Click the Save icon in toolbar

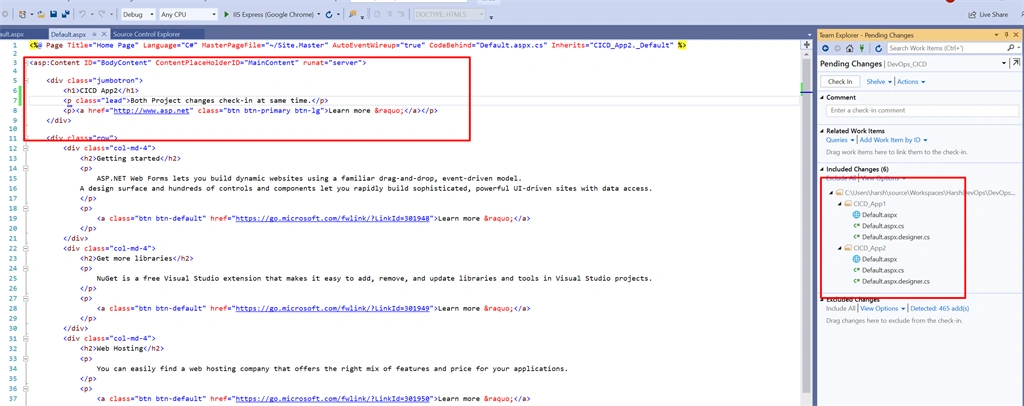54,14
